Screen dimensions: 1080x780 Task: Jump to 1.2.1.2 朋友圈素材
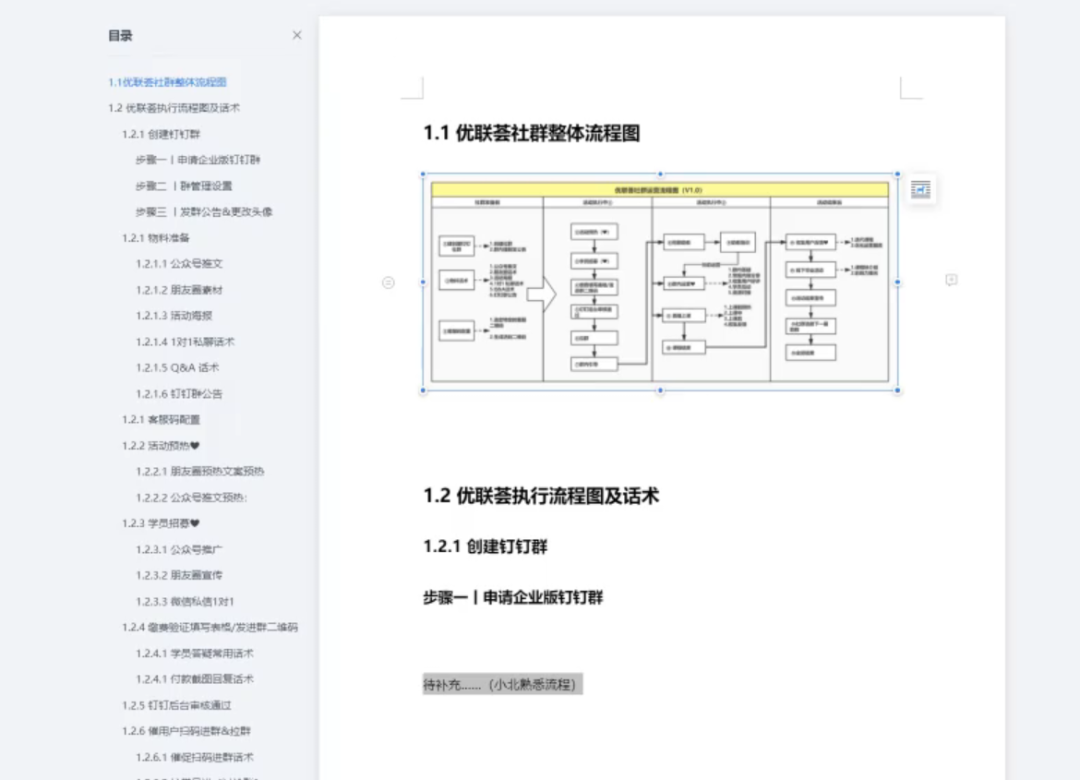[179, 290]
